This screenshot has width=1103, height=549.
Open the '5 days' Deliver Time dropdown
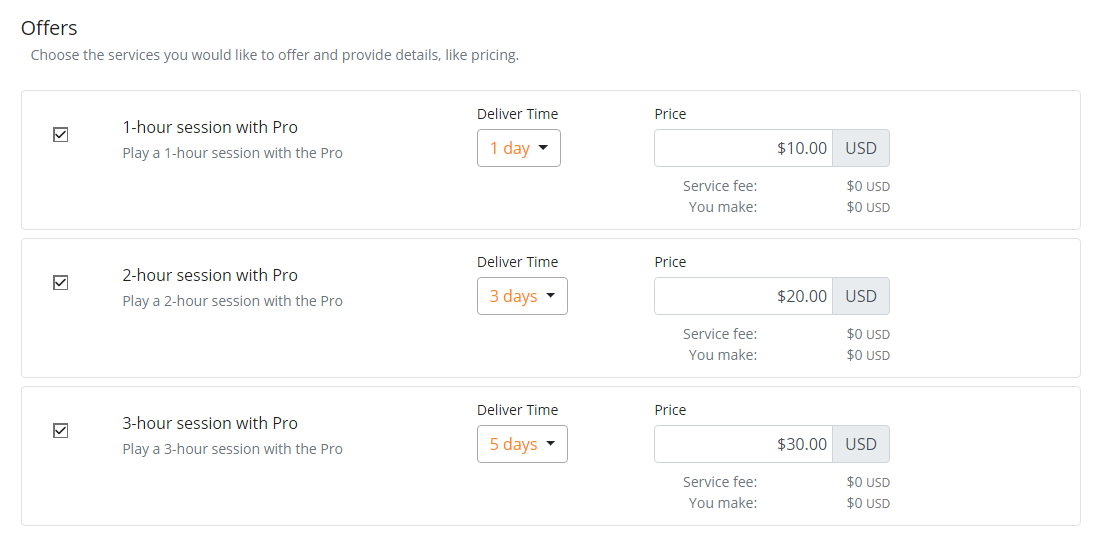(522, 444)
